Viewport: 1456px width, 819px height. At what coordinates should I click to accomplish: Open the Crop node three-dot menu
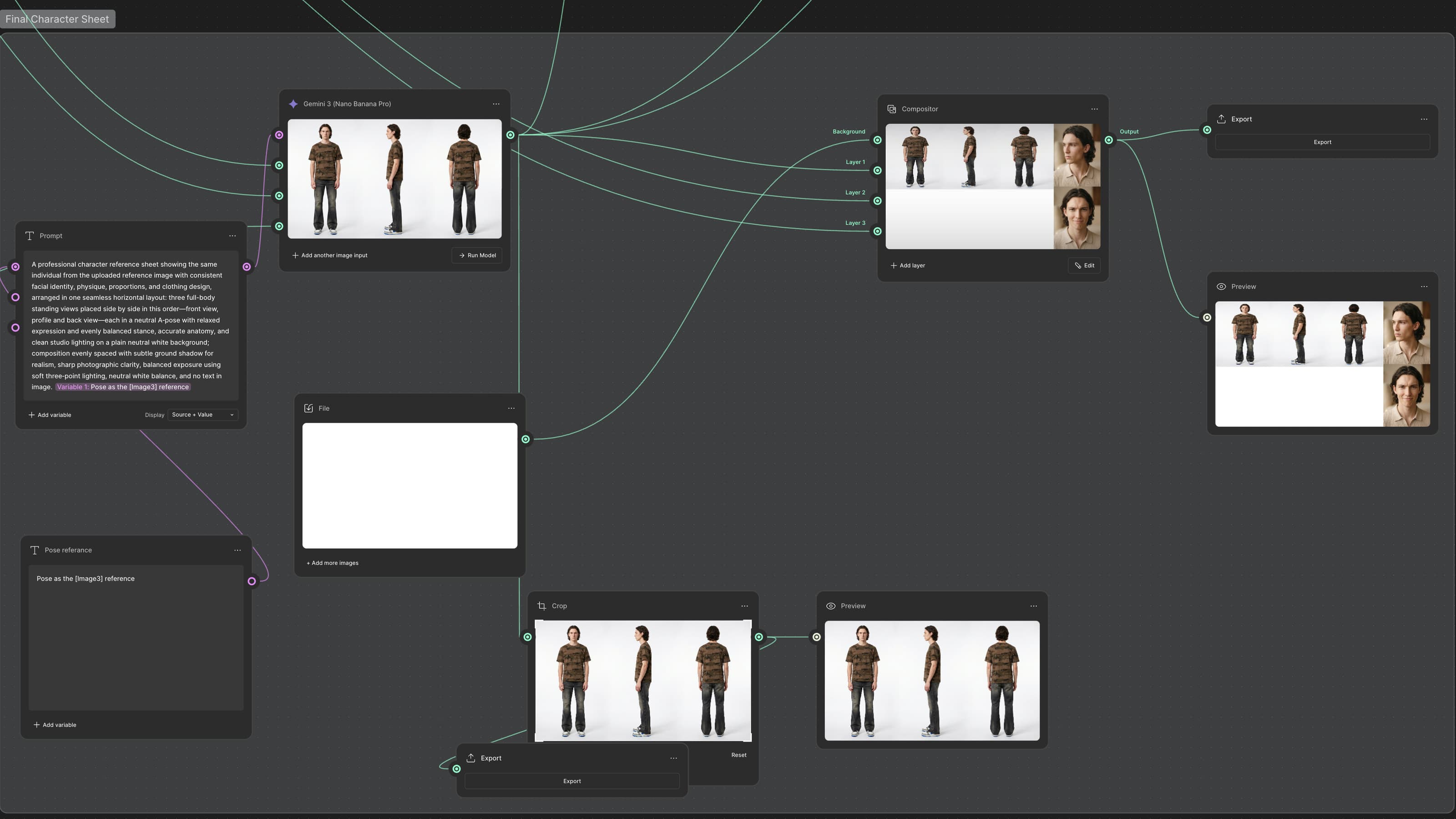[744, 606]
